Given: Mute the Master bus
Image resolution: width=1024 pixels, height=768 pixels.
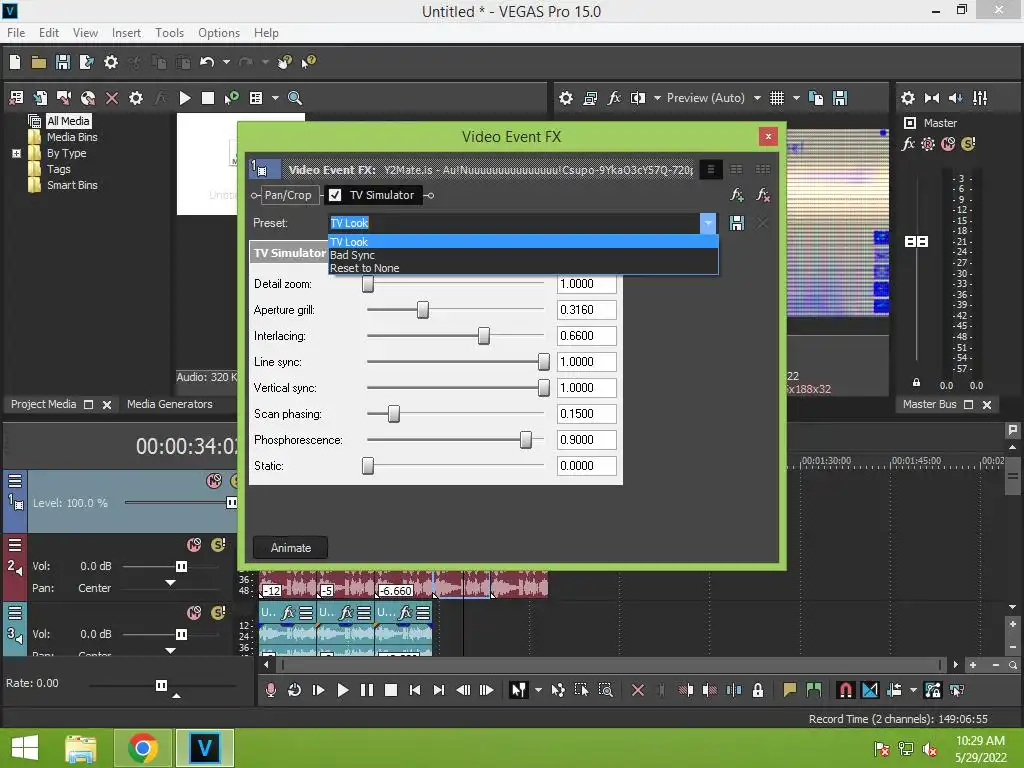Looking at the screenshot, I should click(948, 144).
